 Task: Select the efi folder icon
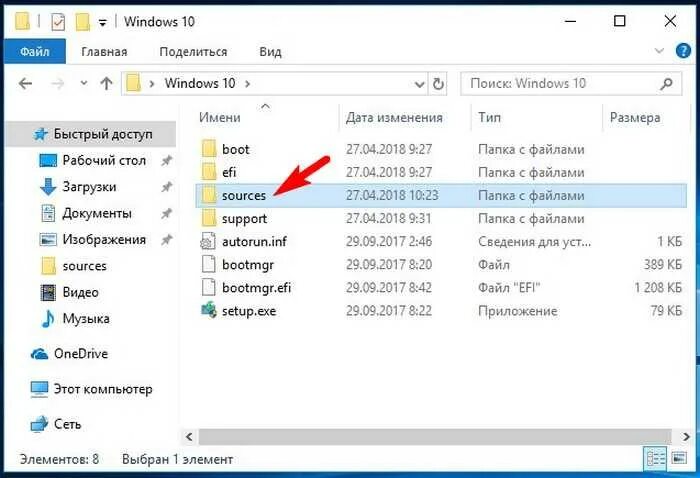pyautogui.click(x=209, y=172)
